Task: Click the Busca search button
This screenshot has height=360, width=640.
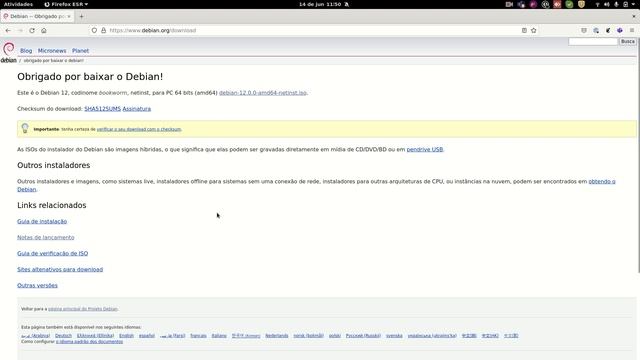Action: point(628,42)
